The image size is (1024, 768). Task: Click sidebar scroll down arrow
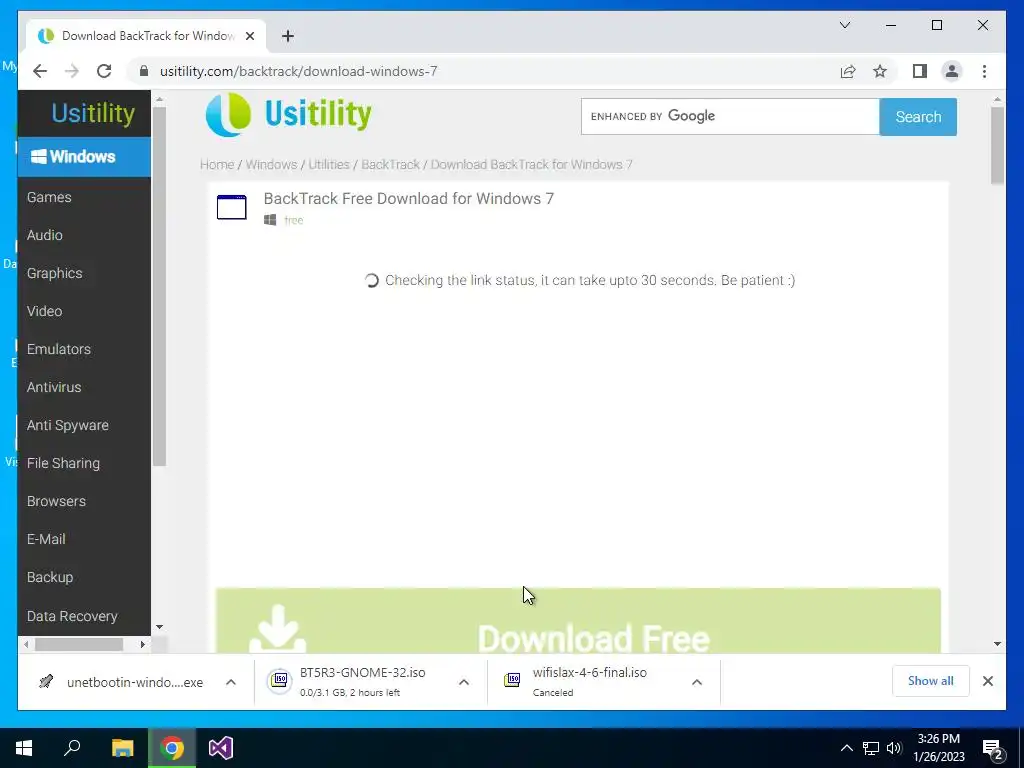pos(159,627)
